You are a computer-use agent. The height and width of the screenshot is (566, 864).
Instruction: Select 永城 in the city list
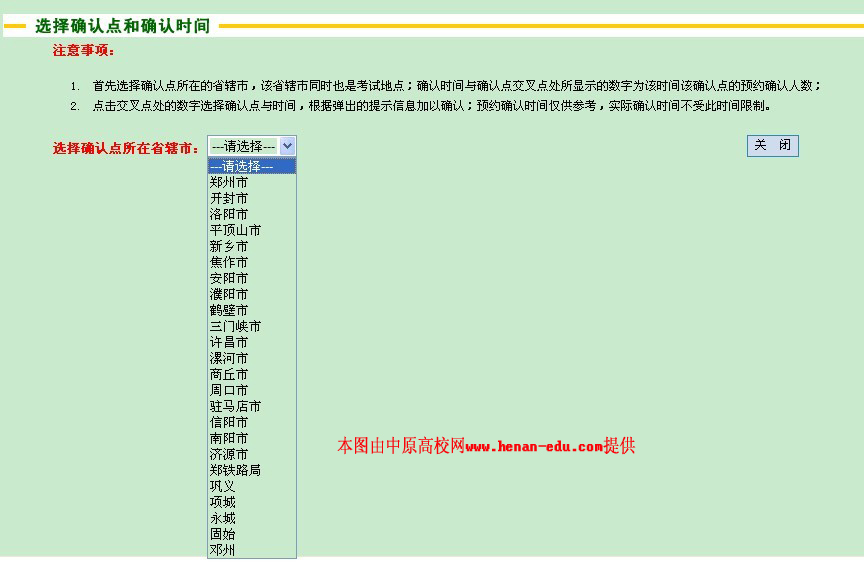223,518
